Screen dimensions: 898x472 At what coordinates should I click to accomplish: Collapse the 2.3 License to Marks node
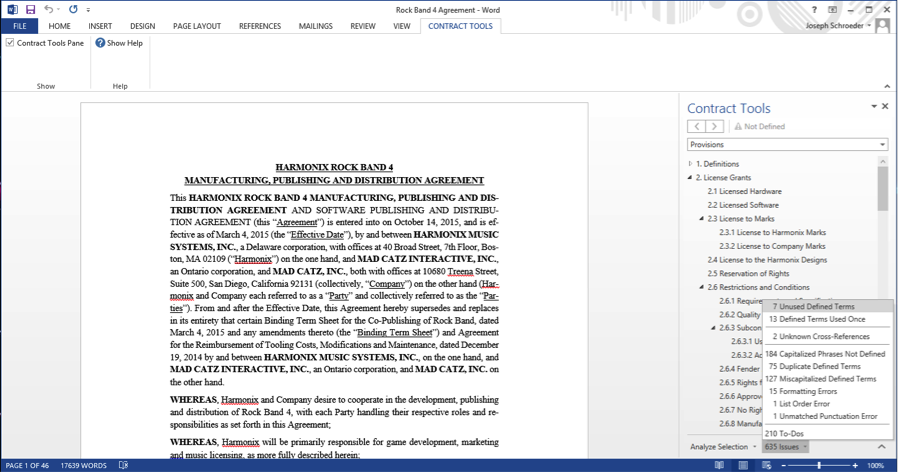click(702, 219)
